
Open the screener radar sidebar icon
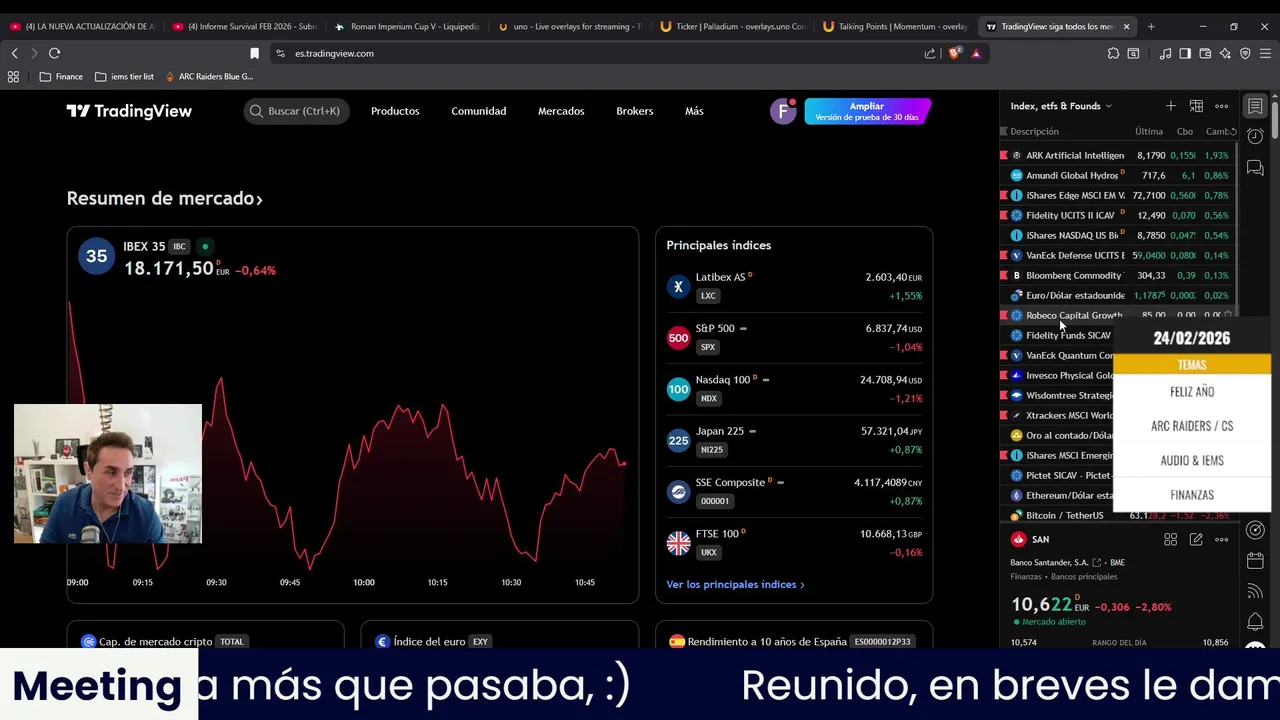[x=1255, y=529]
